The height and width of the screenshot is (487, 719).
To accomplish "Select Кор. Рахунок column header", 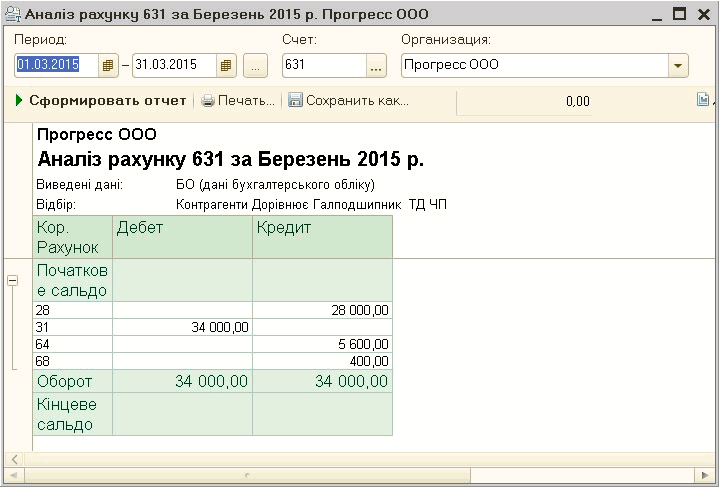I will coord(72,237).
